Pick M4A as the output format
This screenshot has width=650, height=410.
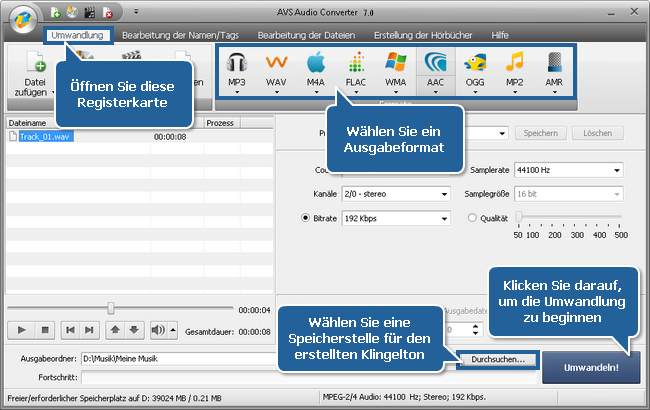316,68
